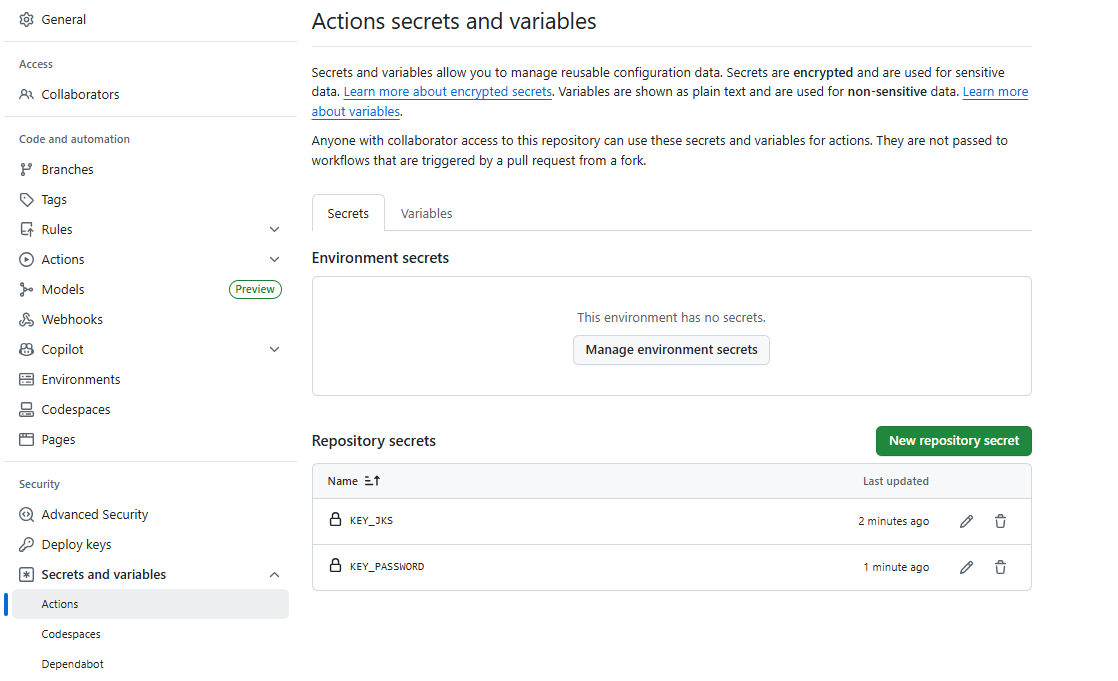
Task: Expand the Actions sidebar chevron
Action: pyautogui.click(x=274, y=259)
